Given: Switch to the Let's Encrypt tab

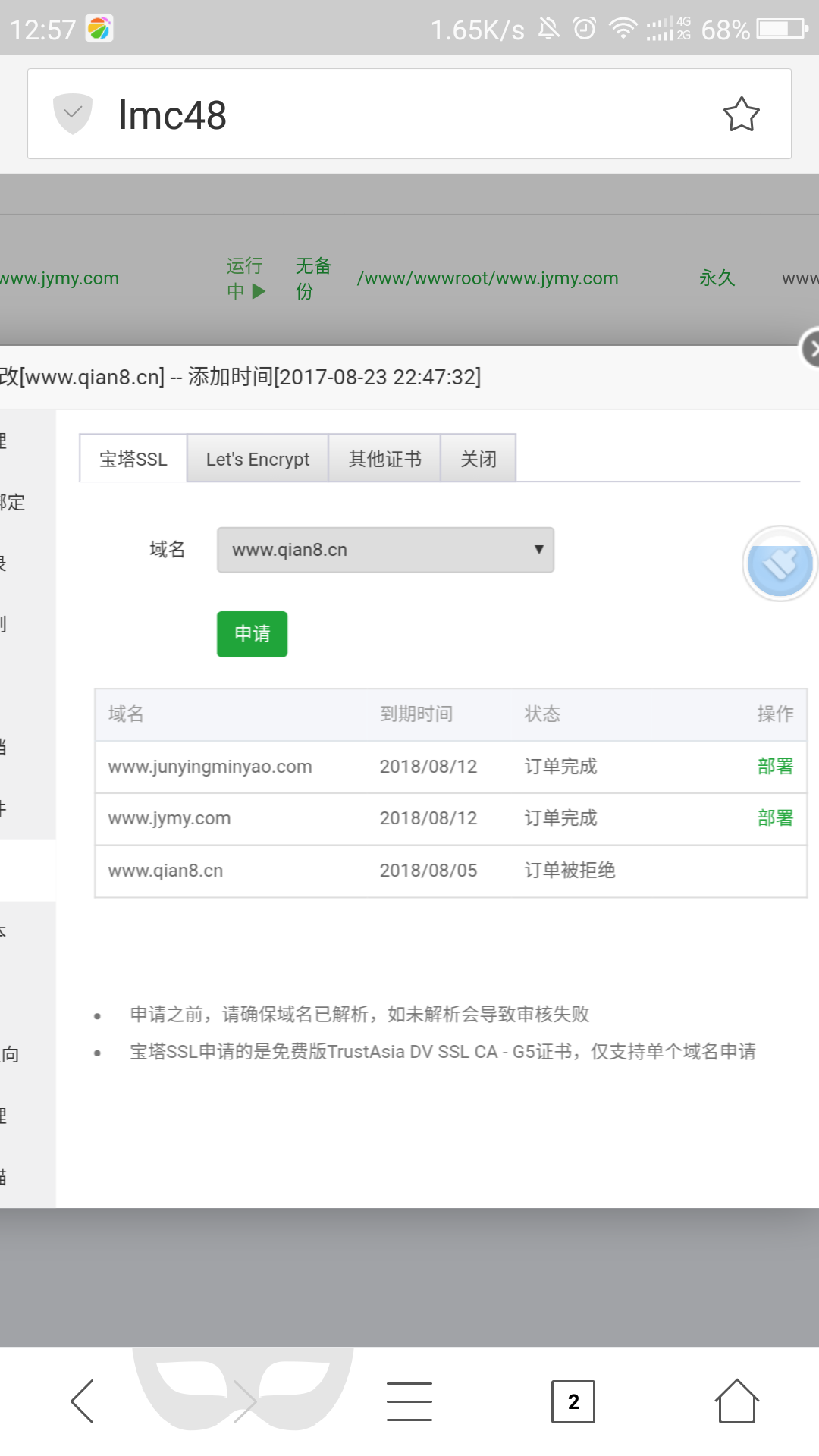Looking at the screenshot, I should tap(258, 459).
